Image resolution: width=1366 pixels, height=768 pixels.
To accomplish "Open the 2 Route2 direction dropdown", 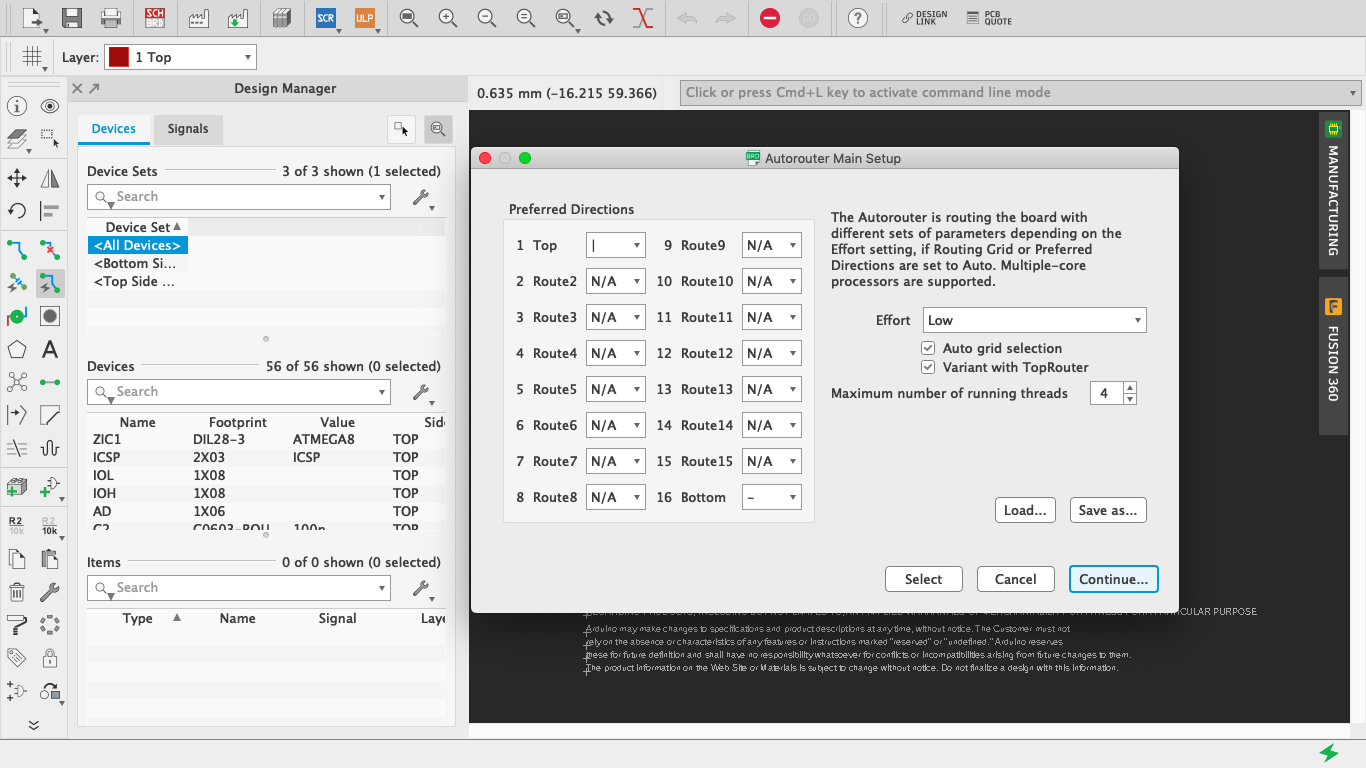I will coord(616,281).
